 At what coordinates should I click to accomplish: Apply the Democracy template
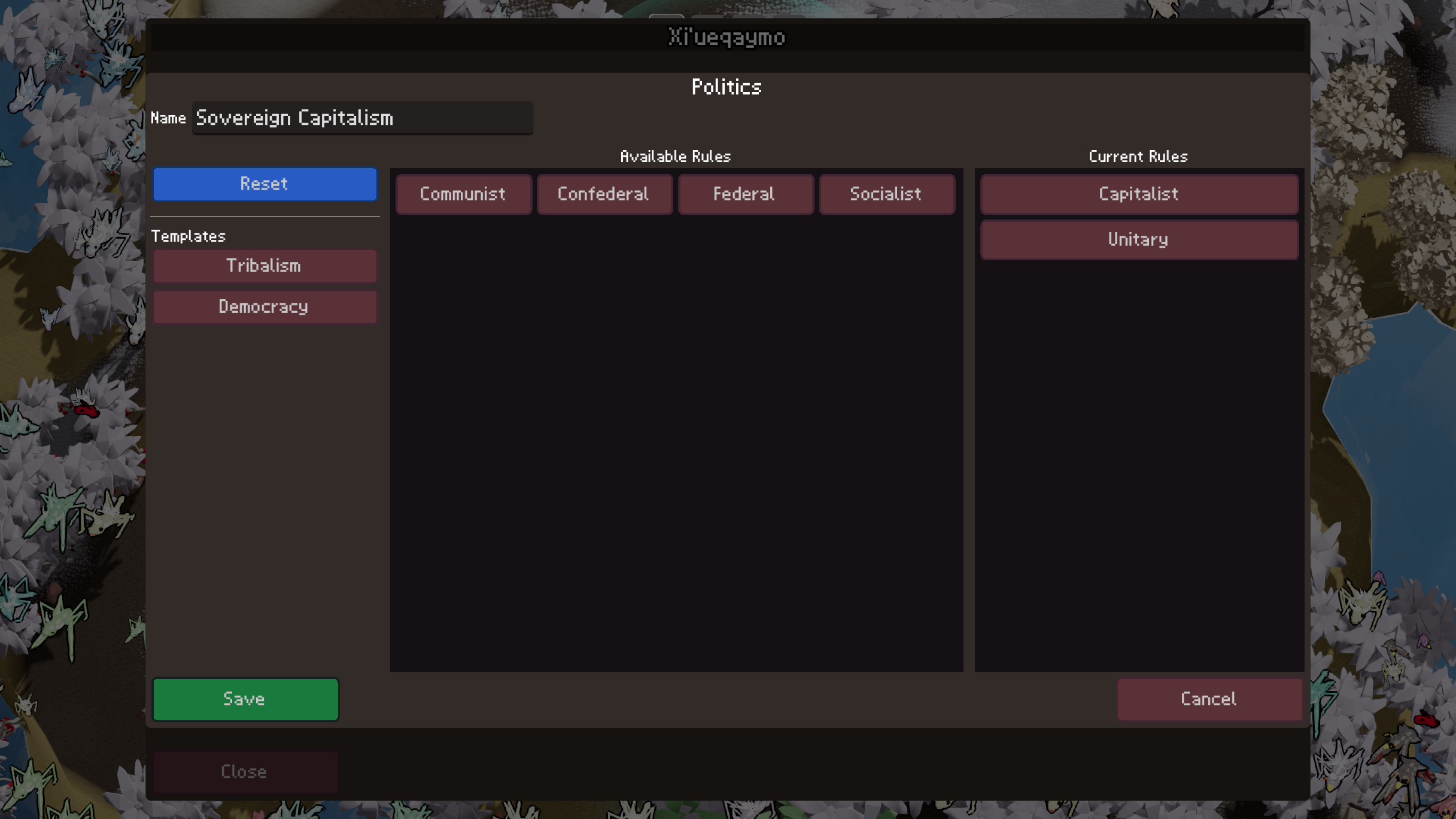tap(264, 307)
